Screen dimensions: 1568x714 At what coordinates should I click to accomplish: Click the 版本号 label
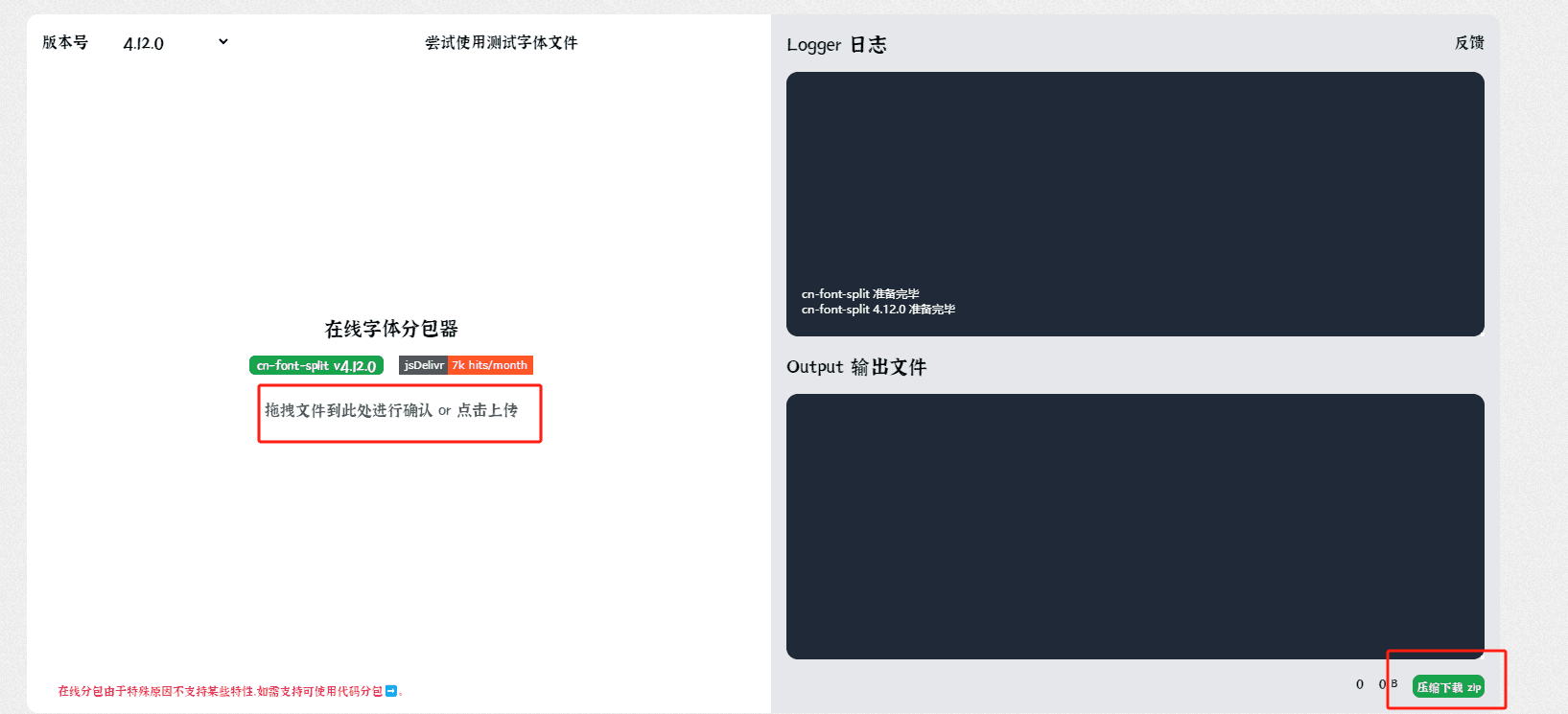[x=65, y=43]
